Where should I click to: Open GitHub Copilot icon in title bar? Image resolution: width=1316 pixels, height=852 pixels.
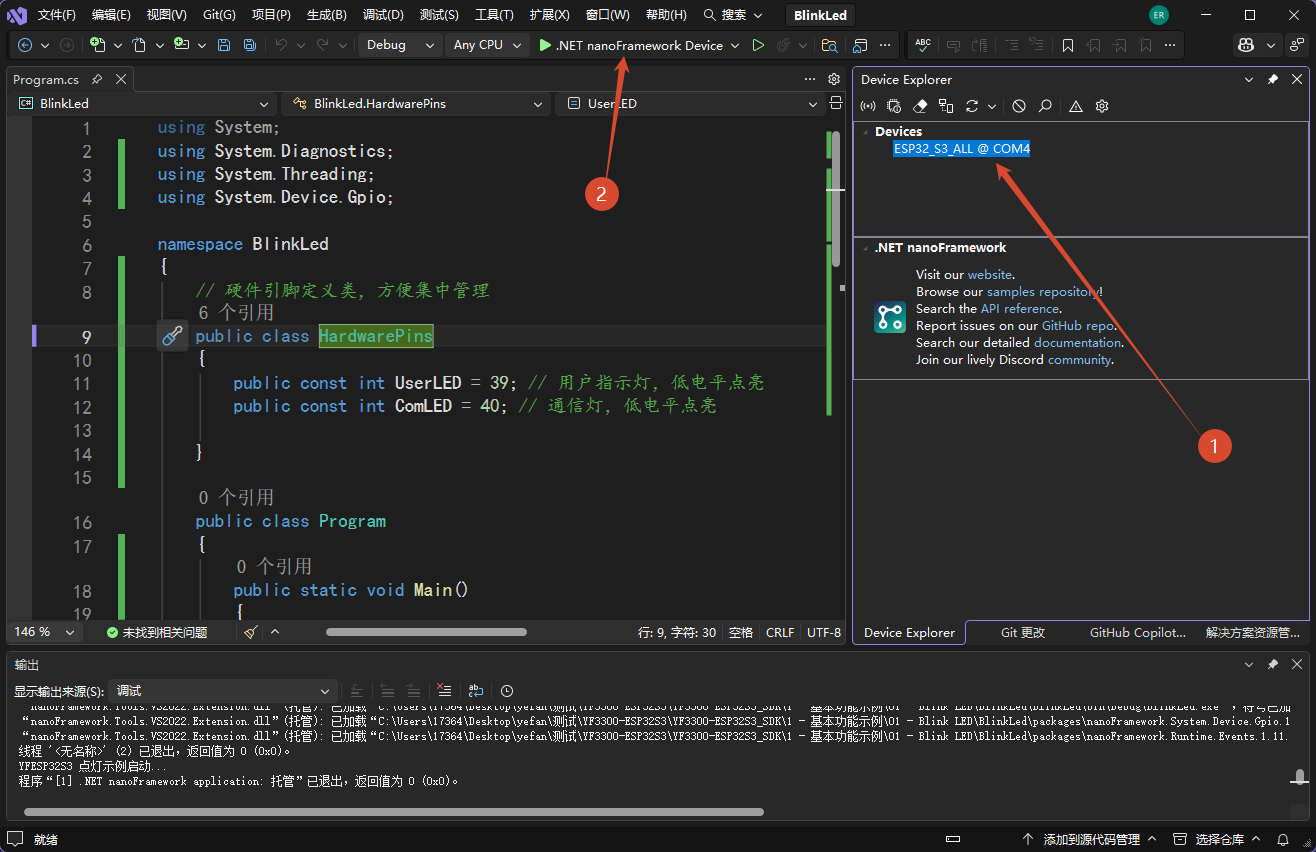(1246, 45)
